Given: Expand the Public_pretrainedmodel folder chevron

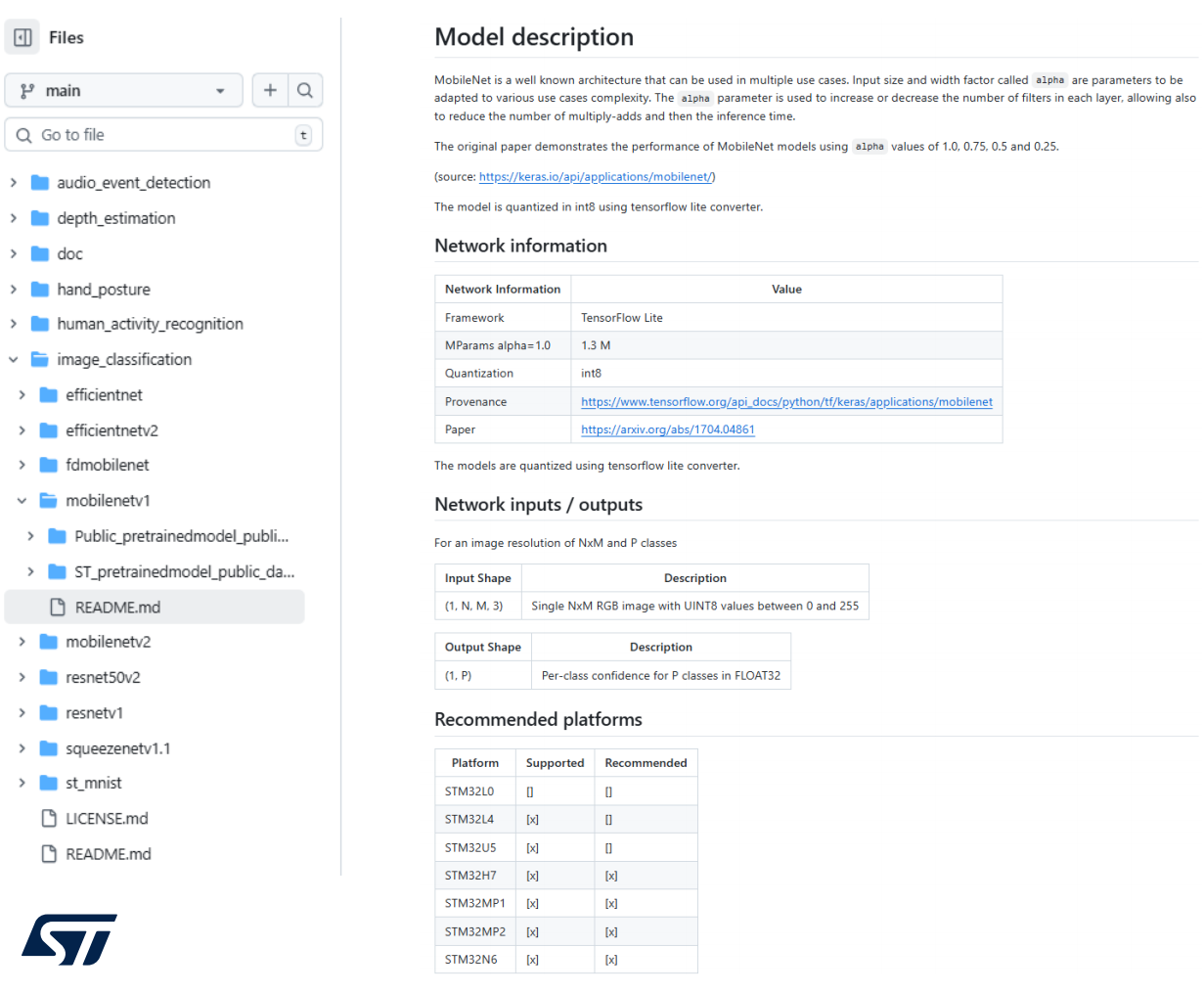Looking at the screenshot, I should tap(30, 536).
